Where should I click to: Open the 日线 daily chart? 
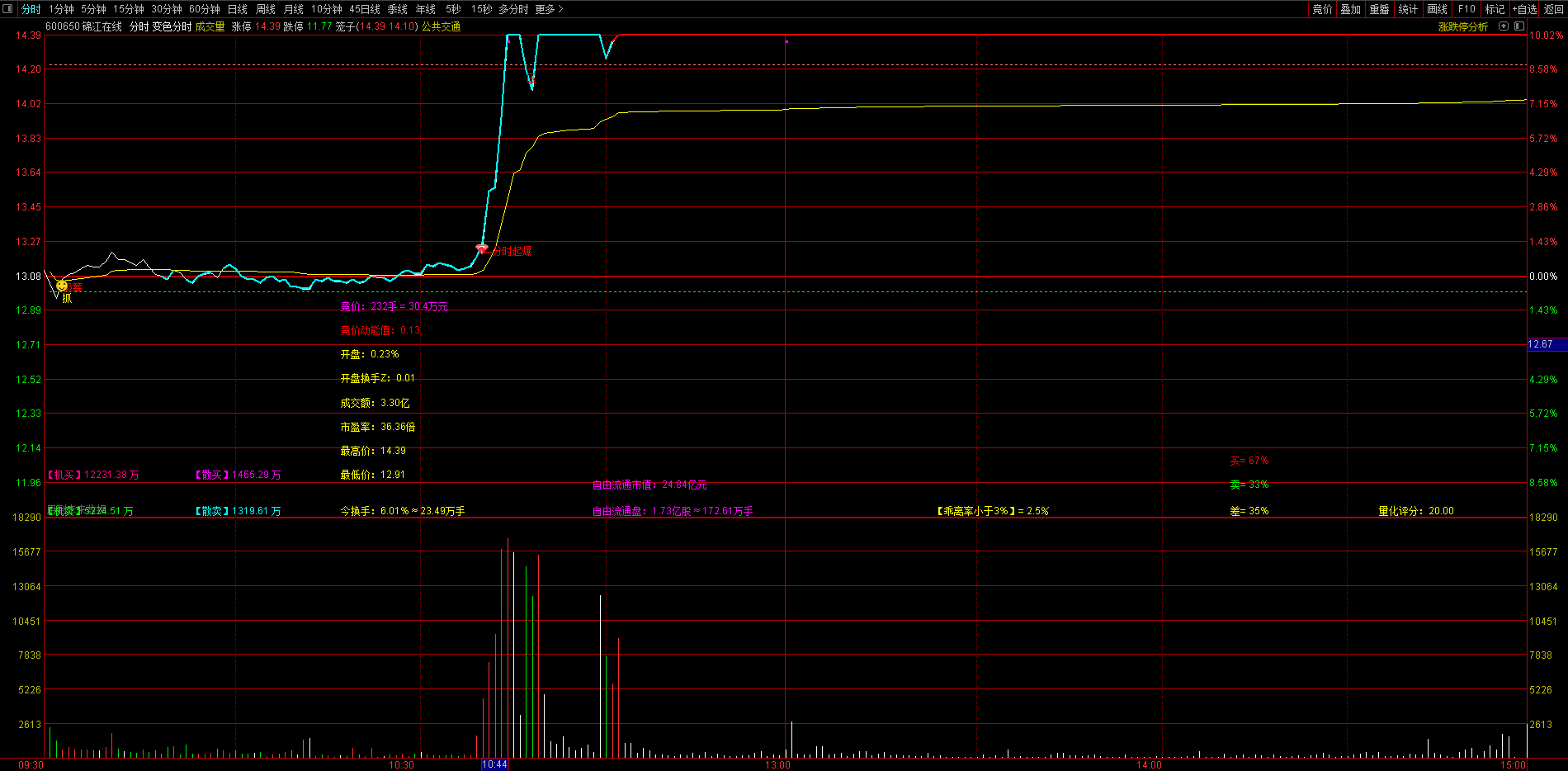pos(238,9)
